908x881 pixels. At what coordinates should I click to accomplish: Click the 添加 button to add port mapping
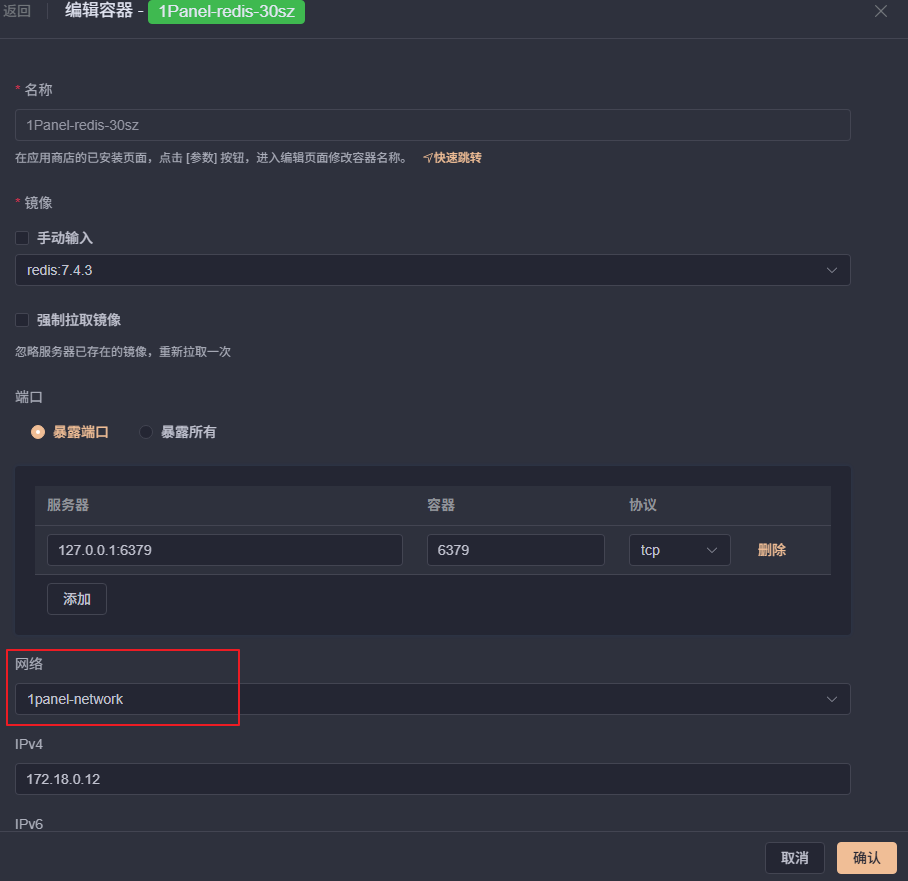coord(76,598)
